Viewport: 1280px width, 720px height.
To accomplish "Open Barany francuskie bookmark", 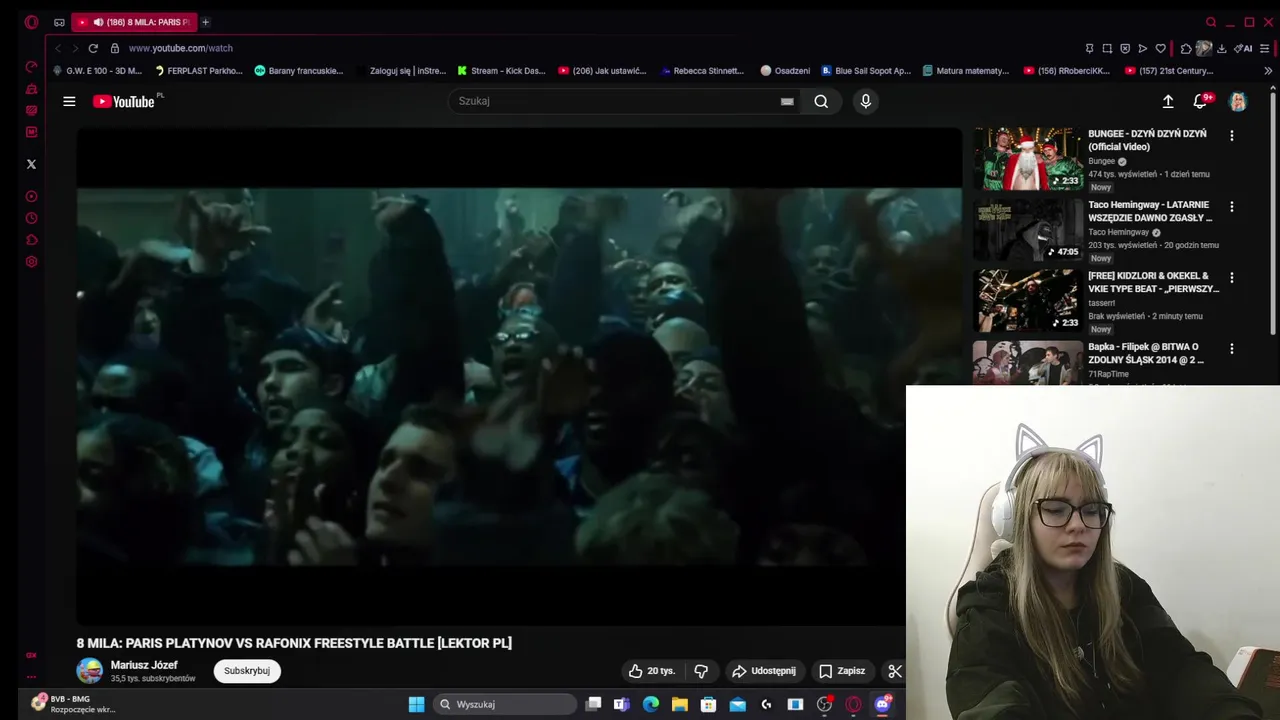I will [299, 71].
